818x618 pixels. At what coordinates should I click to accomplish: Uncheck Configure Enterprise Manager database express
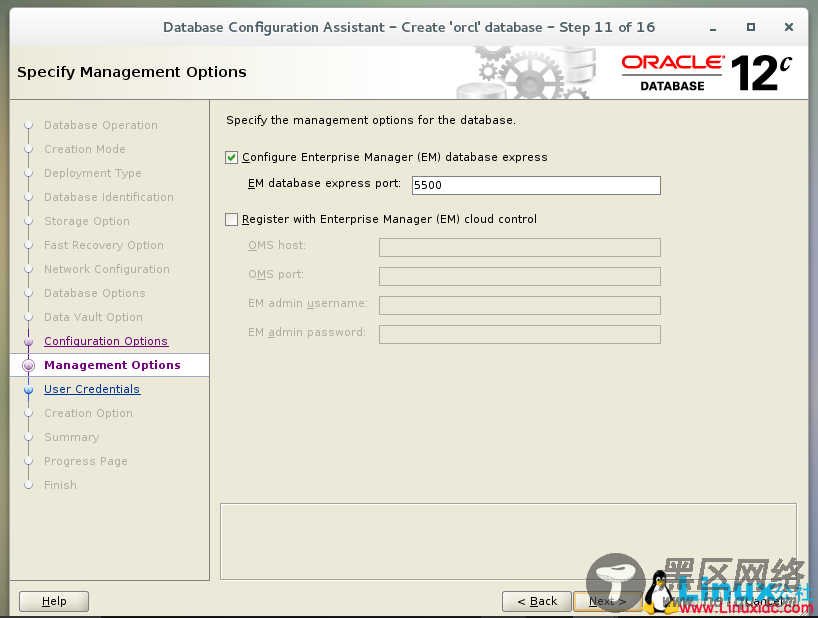232,157
